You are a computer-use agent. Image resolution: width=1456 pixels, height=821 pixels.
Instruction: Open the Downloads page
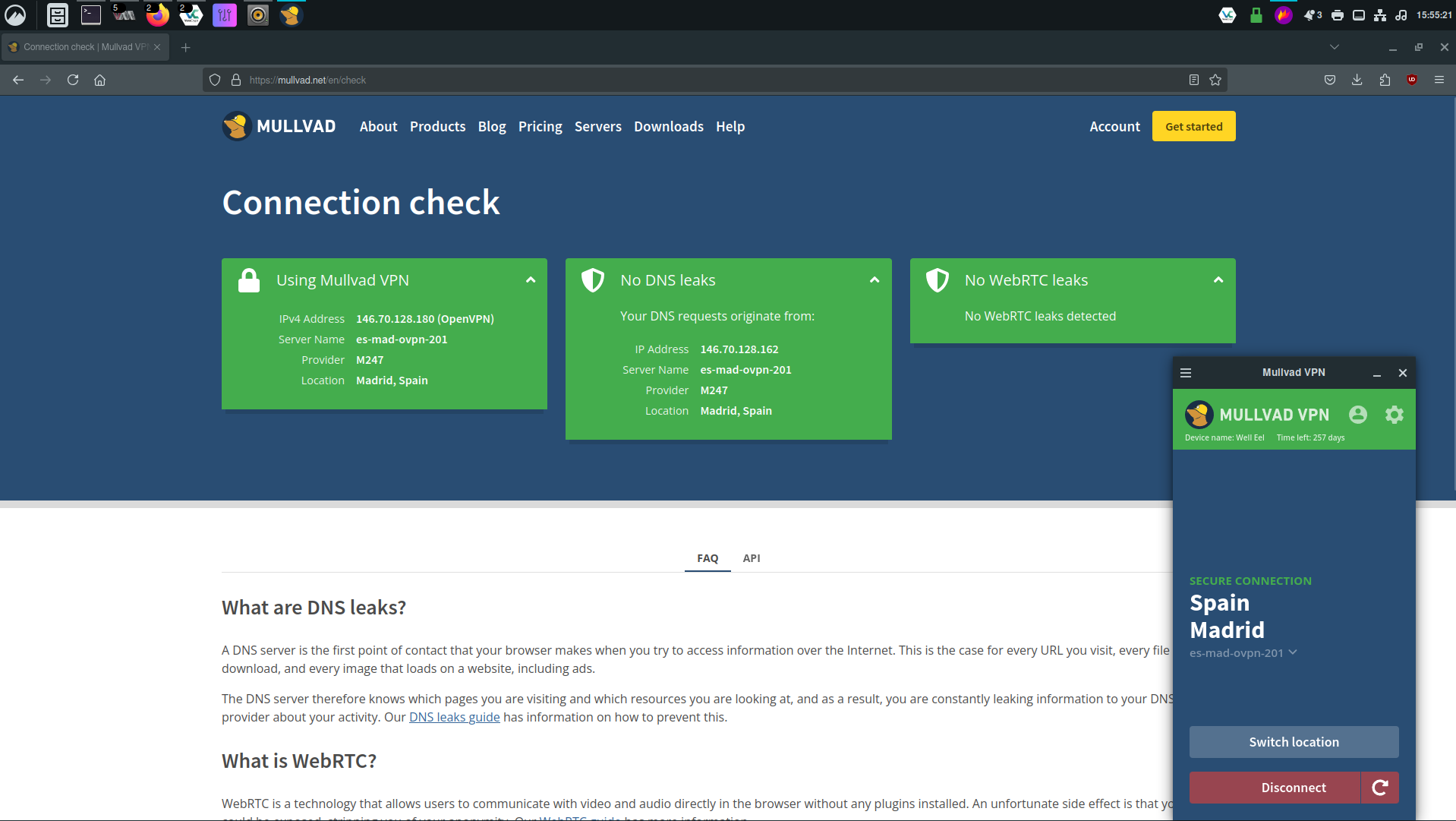coord(669,127)
